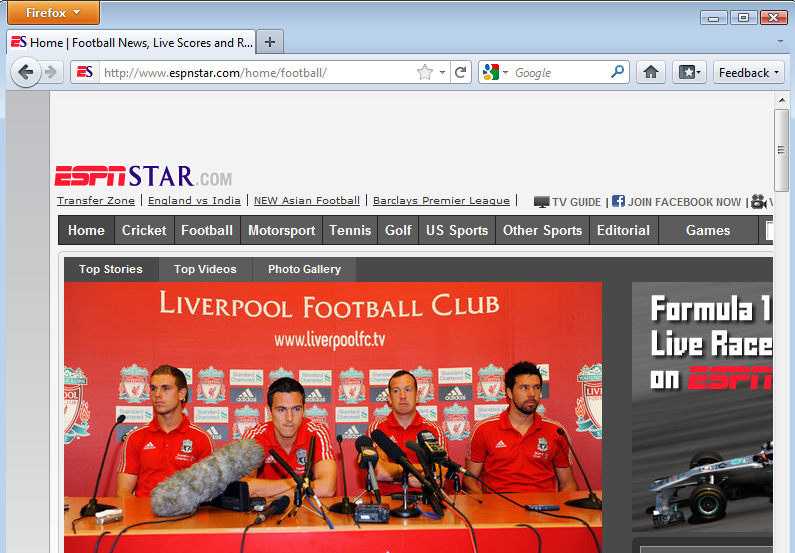Open the Liverpool press conference story image
The width and height of the screenshot is (795, 553).
click(333, 417)
